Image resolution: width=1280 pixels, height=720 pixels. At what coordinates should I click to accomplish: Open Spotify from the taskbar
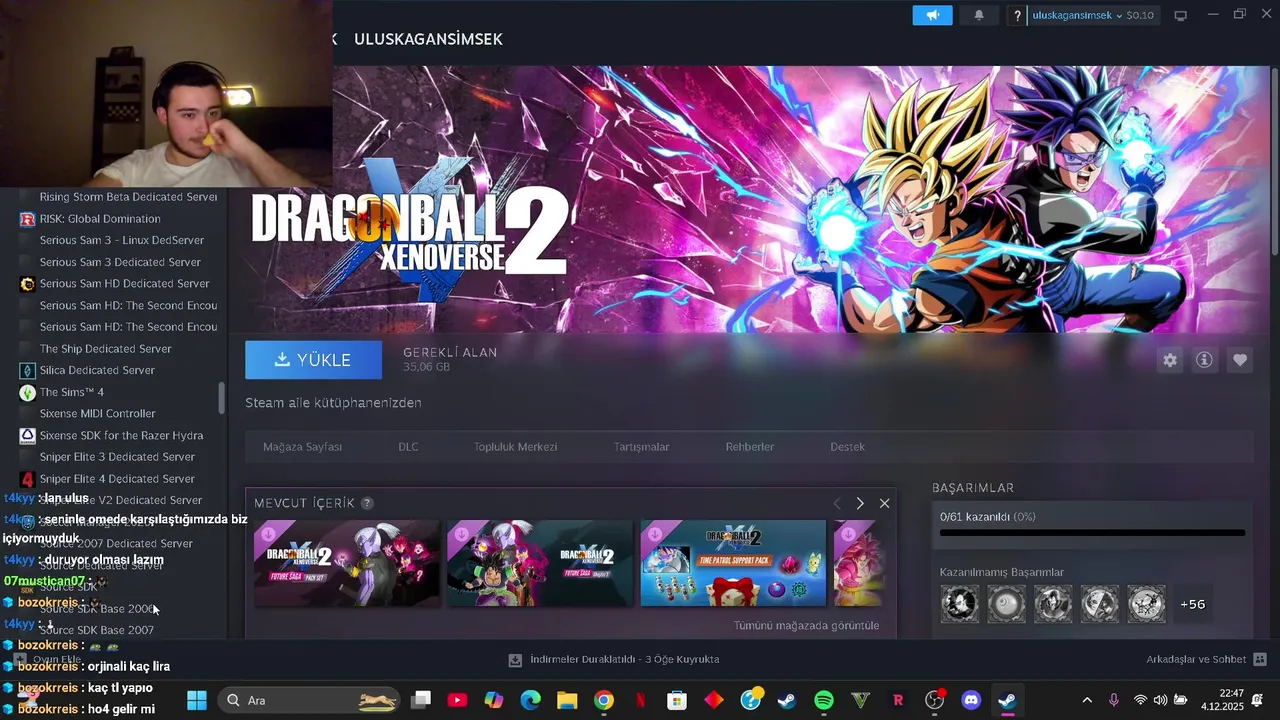coord(824,700)
